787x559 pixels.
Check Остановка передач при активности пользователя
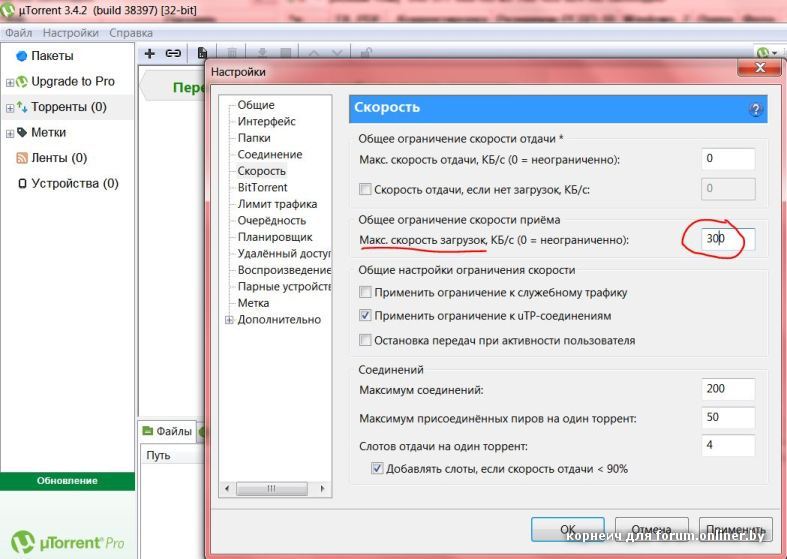tap(365, 340)
